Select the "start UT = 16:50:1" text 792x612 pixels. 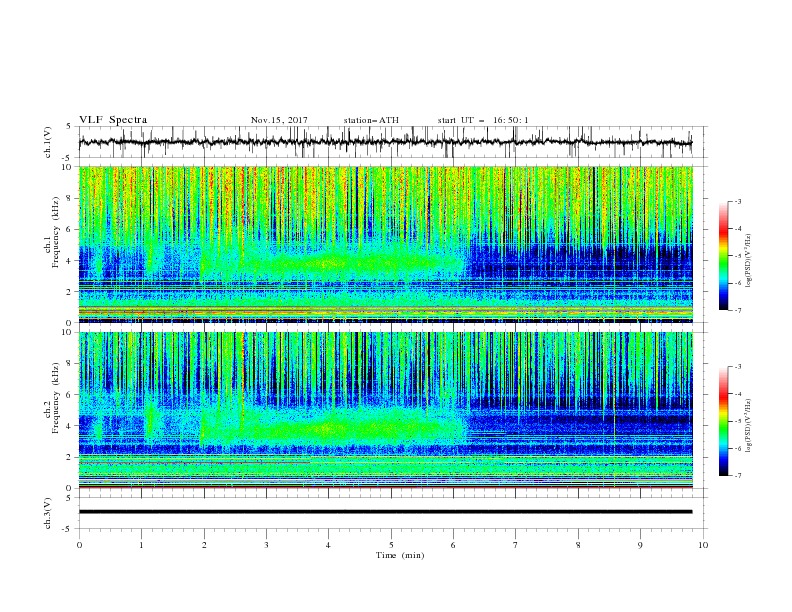pos(483,120)
